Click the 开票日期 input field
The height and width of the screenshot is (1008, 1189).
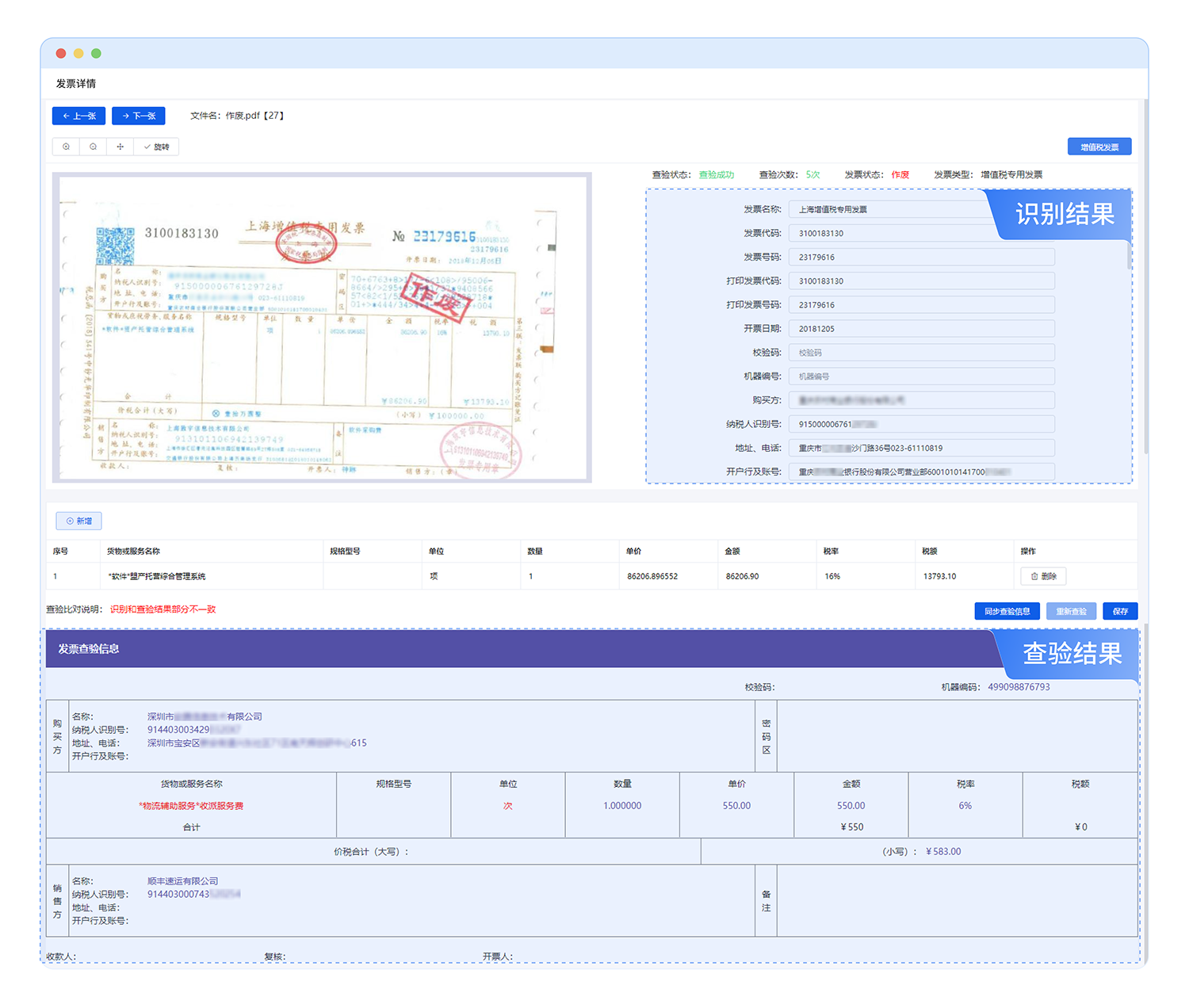pyautogui.click(x=922, y=328)
